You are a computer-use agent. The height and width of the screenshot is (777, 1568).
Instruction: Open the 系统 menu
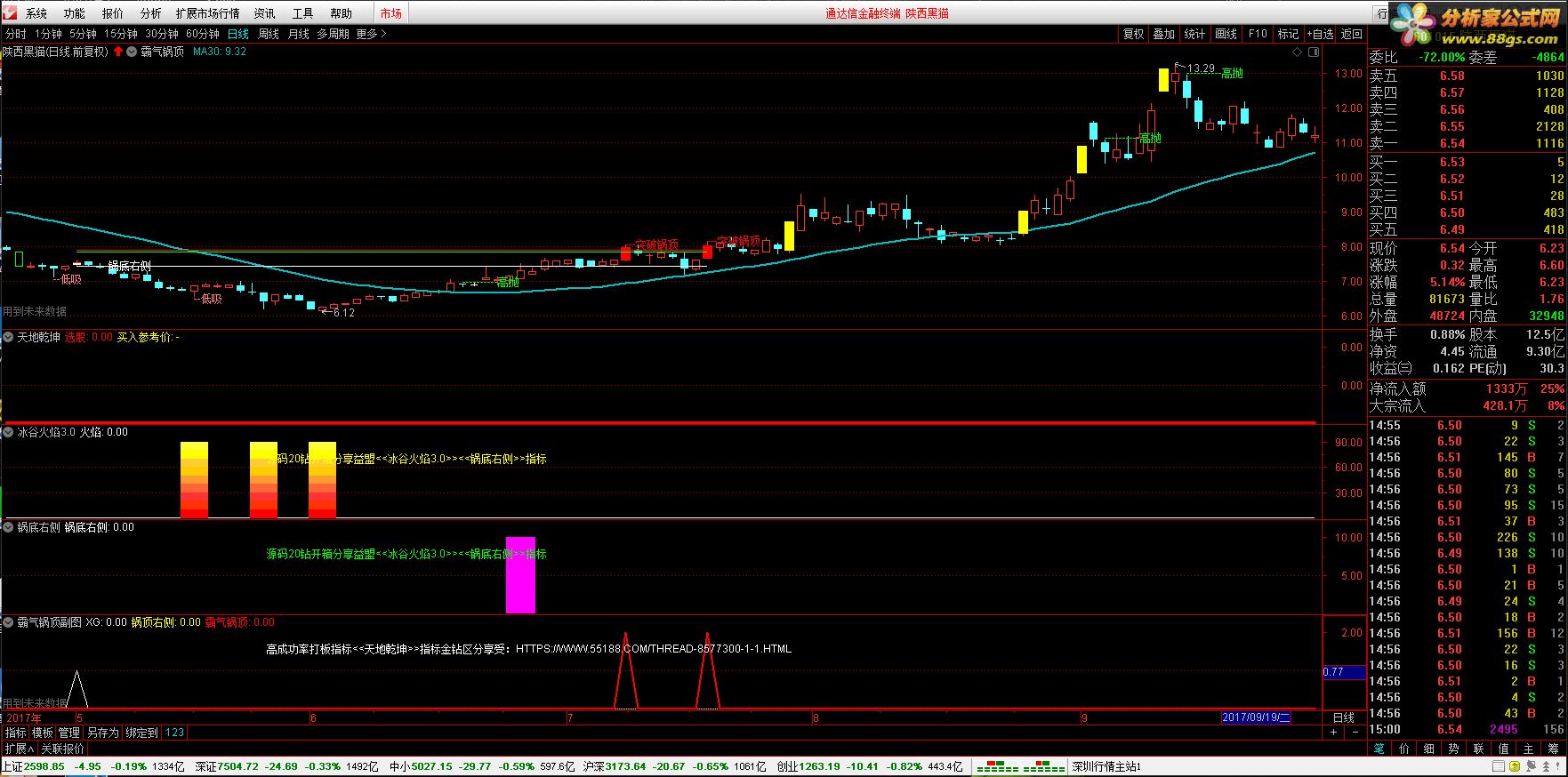click(x=36, y=13)
